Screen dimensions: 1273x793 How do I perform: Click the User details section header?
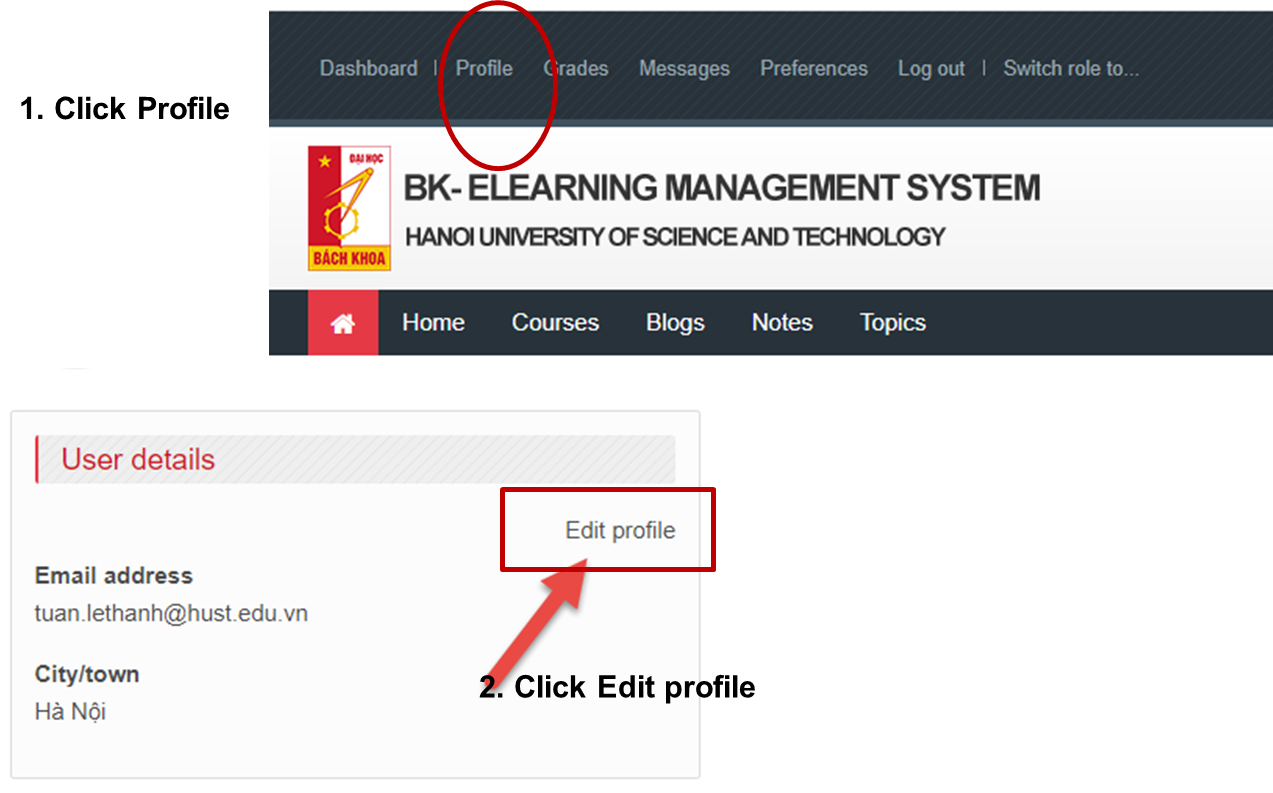138,460
